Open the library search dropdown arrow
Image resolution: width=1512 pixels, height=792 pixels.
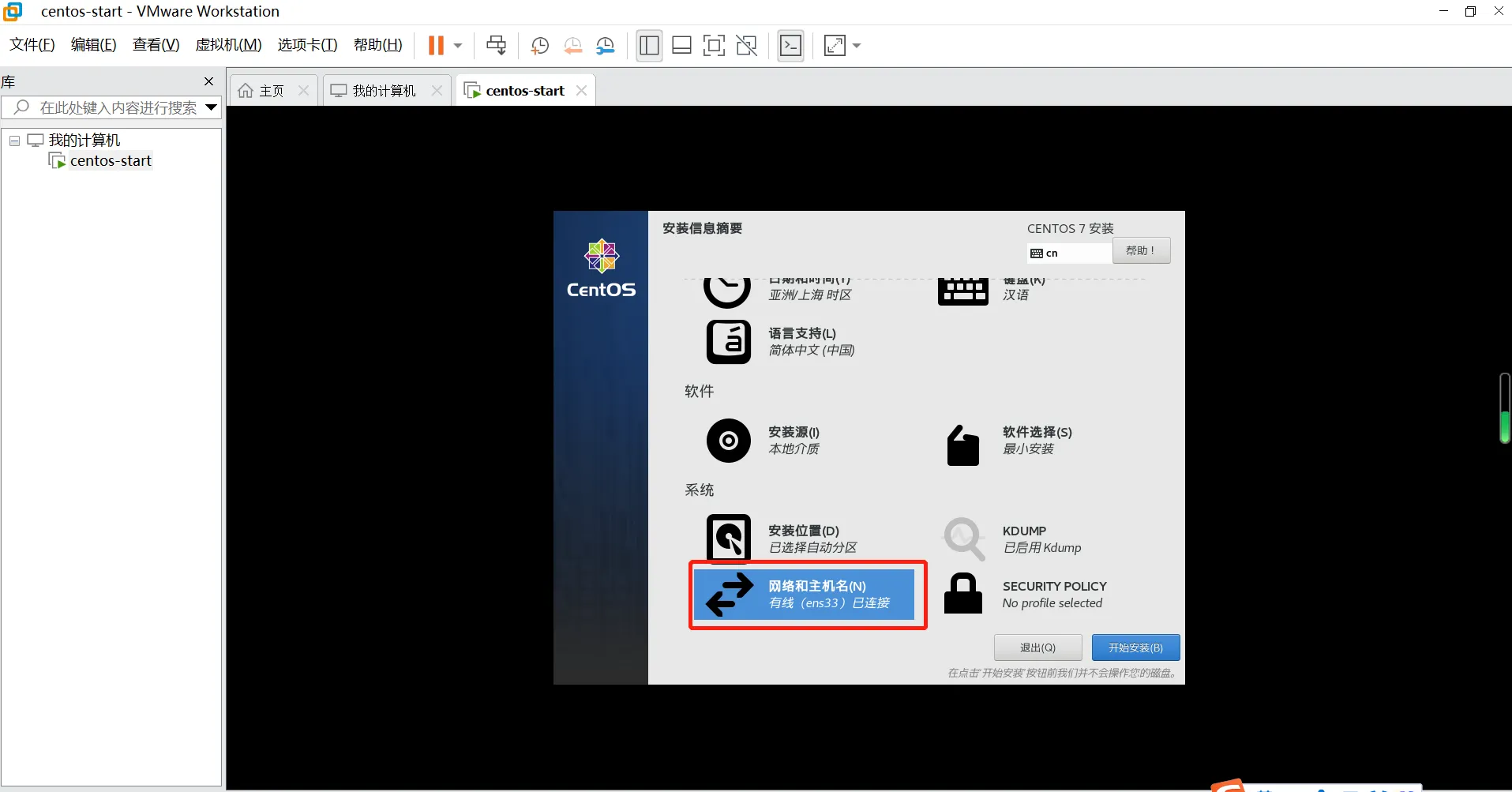tap(212, 107)
